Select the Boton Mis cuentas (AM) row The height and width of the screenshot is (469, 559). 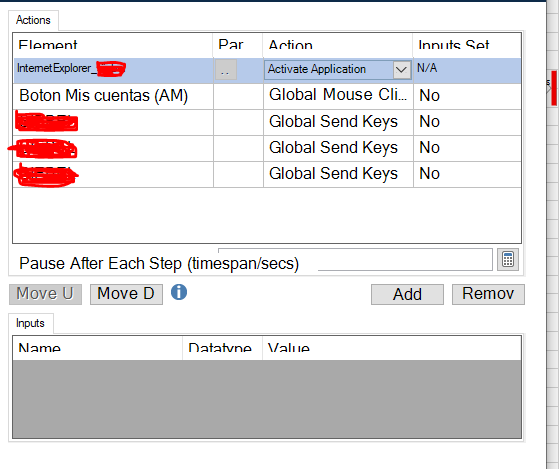(267, 96)
